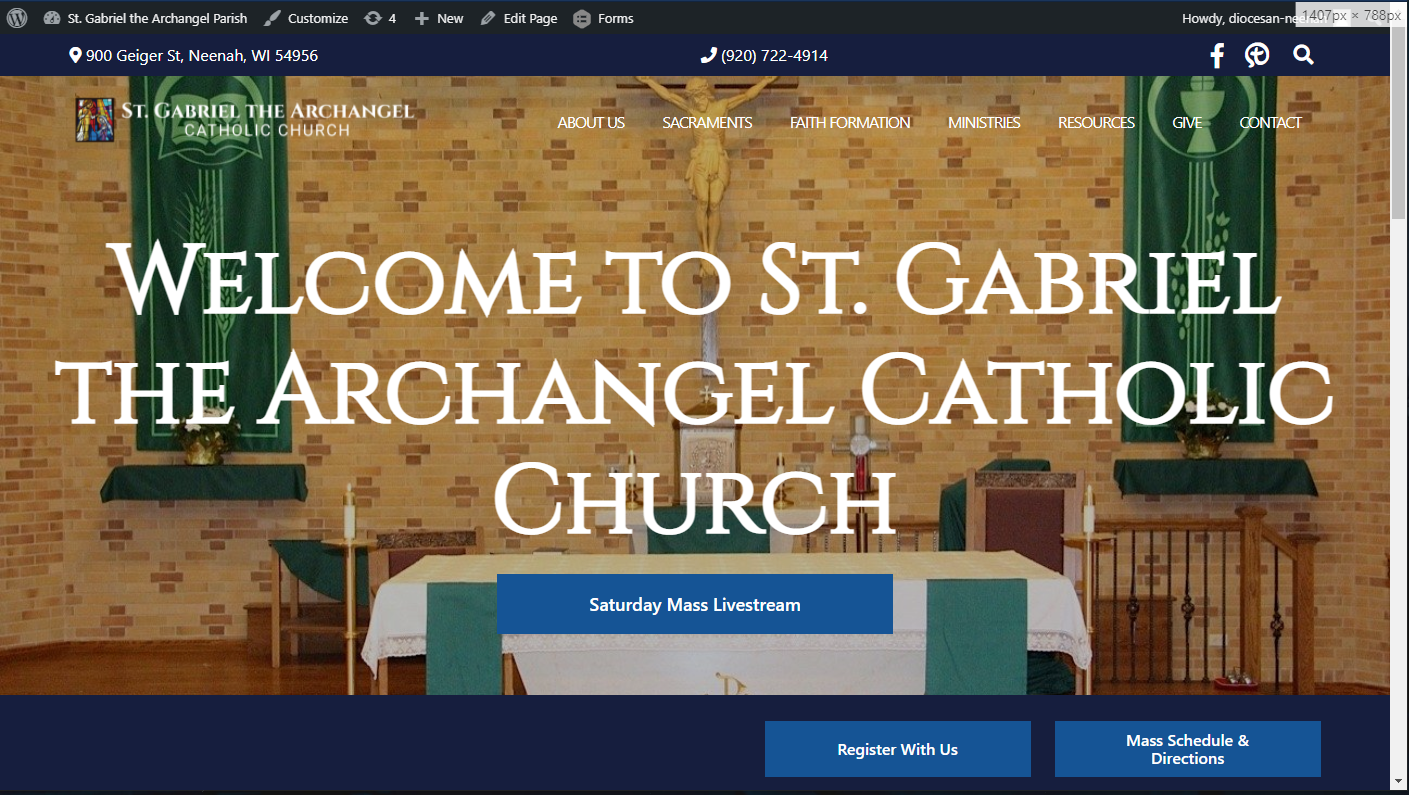Open the About Us menu
The image size is (1409, 795).
click(x=591, y=123)
